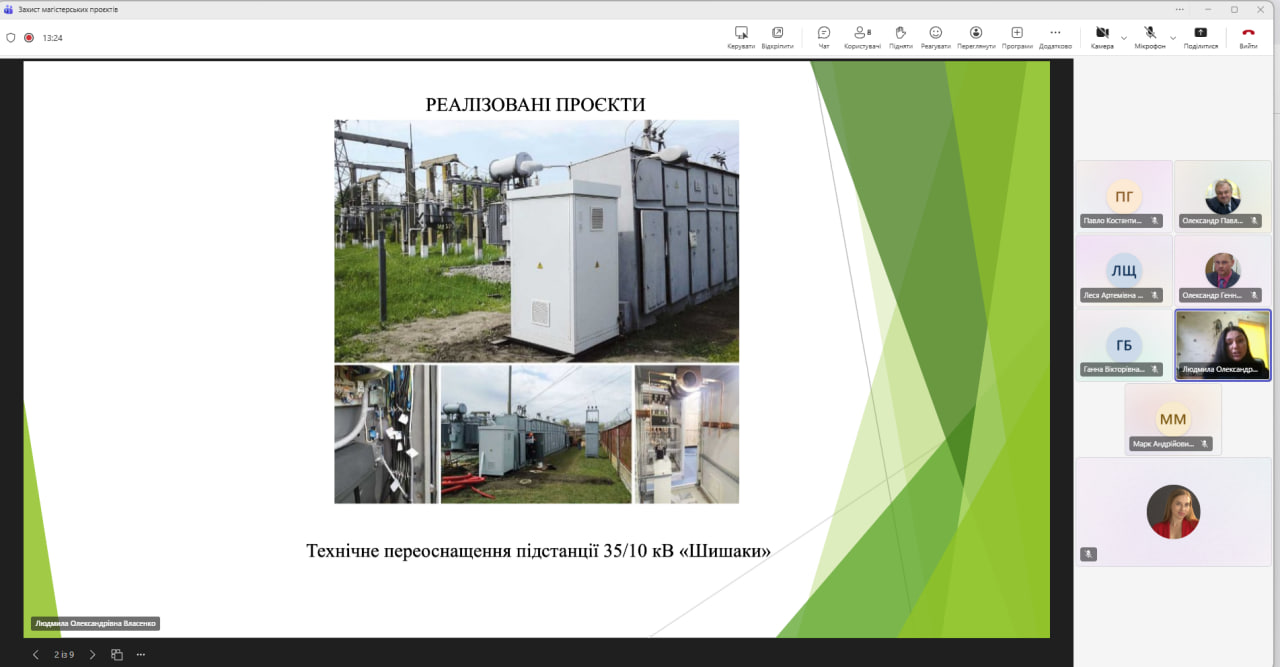Unmute the Мікрофон
The height and width of the screenshot is (667, 1280).
[1150, 38]
